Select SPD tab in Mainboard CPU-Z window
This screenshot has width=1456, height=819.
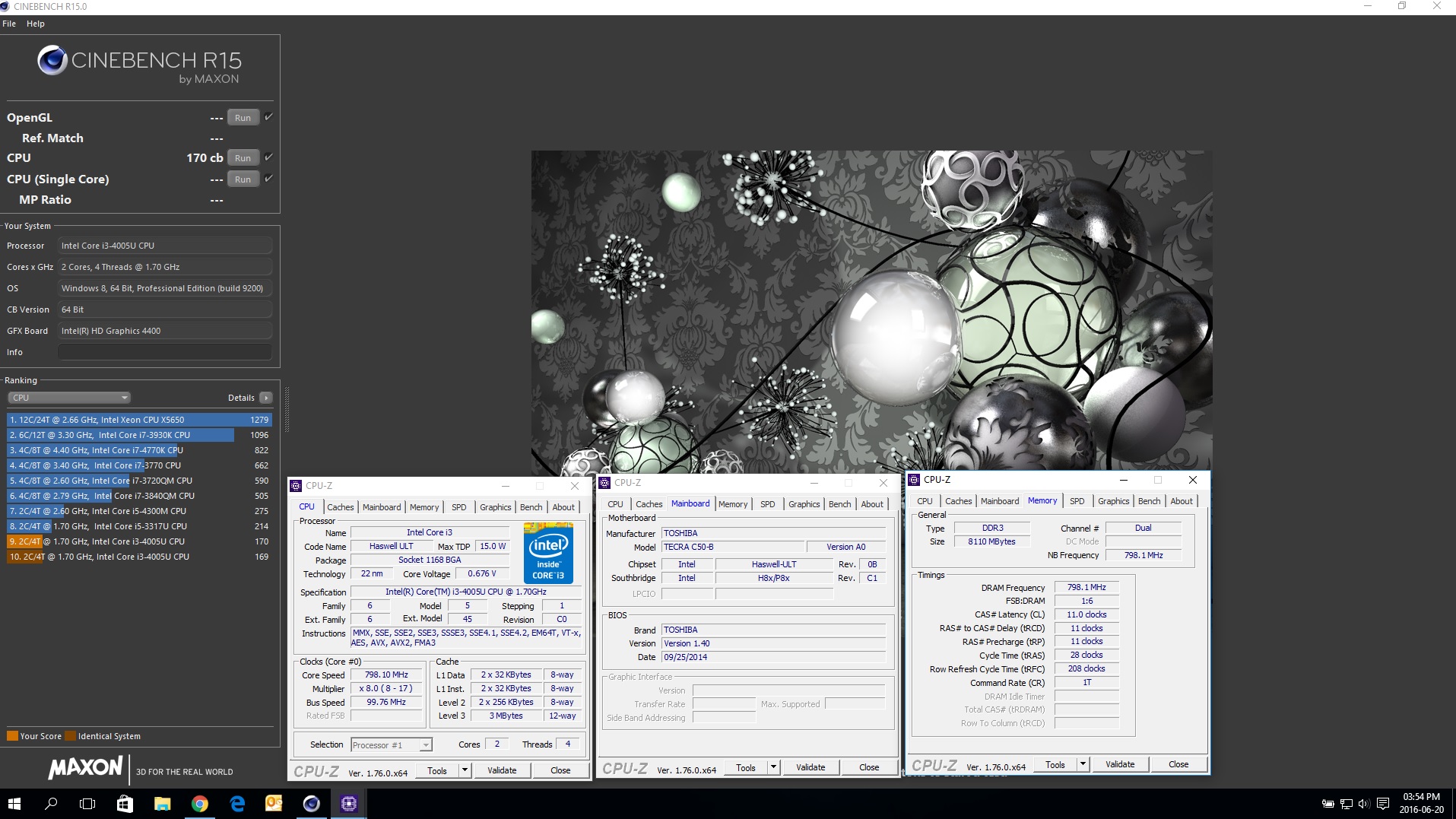pyautogui.click(x=768, y=504)
